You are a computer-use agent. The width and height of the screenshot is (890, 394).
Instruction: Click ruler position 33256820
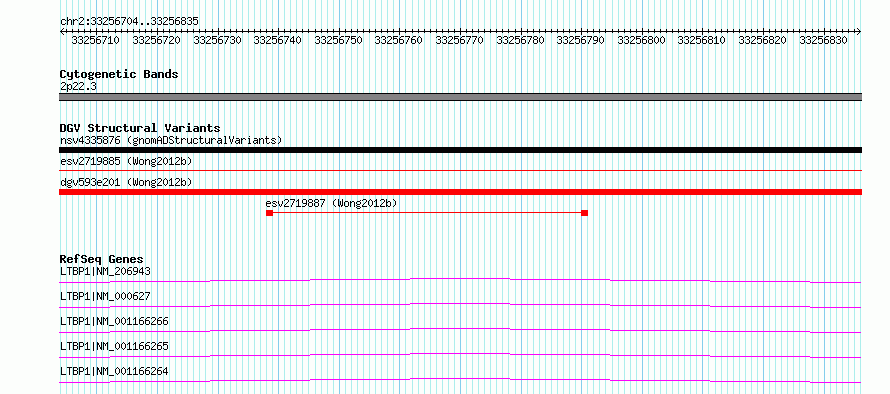pyautogui.click(x=762, y=40)
